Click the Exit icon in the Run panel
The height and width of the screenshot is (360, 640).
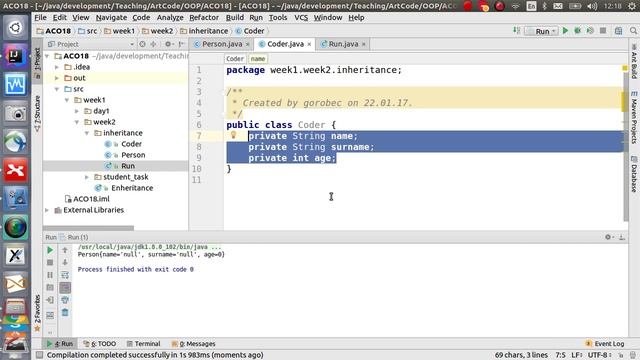(x=50, y=300)
